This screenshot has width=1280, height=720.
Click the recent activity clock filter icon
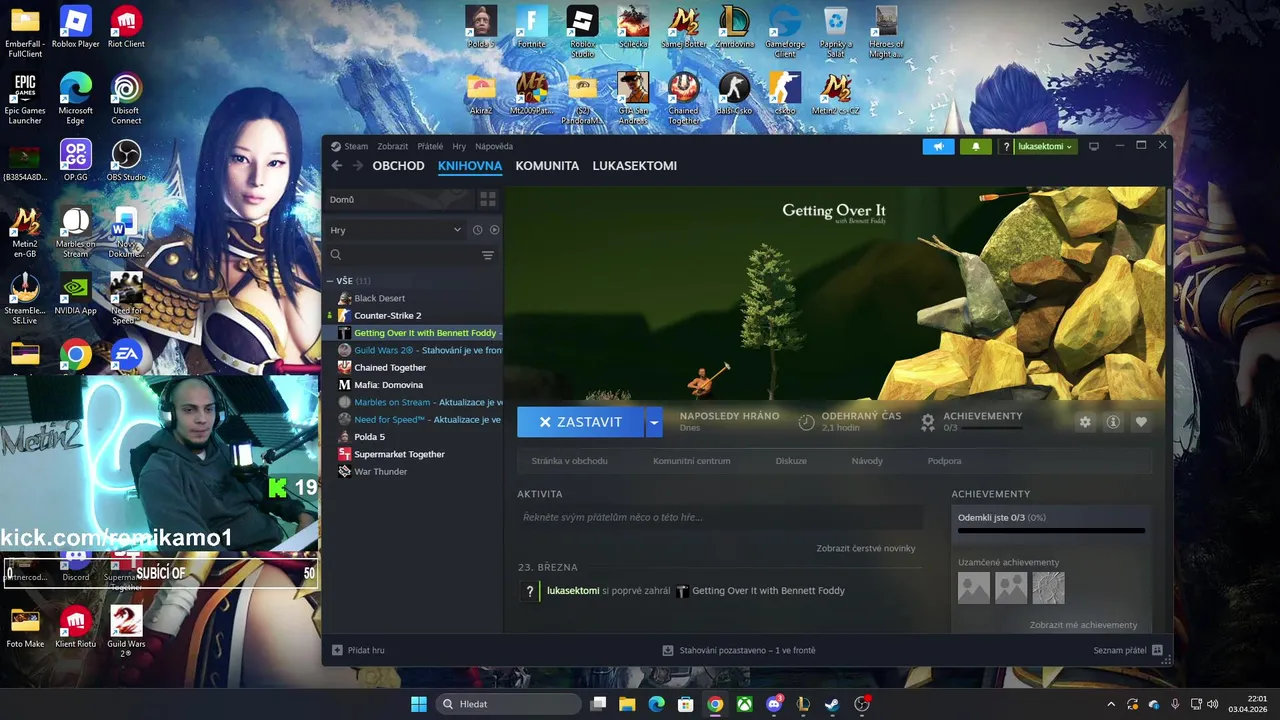(477, 230)
